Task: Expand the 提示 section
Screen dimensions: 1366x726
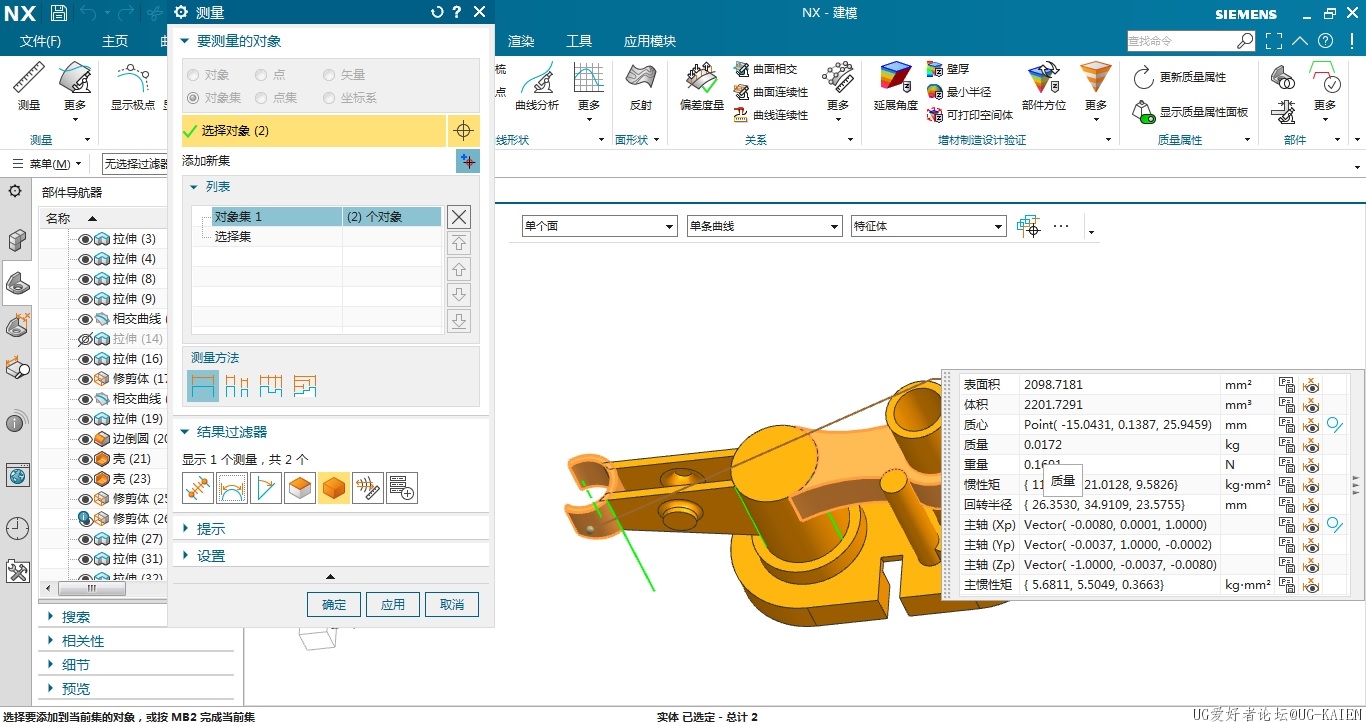Action: [185, 528]
